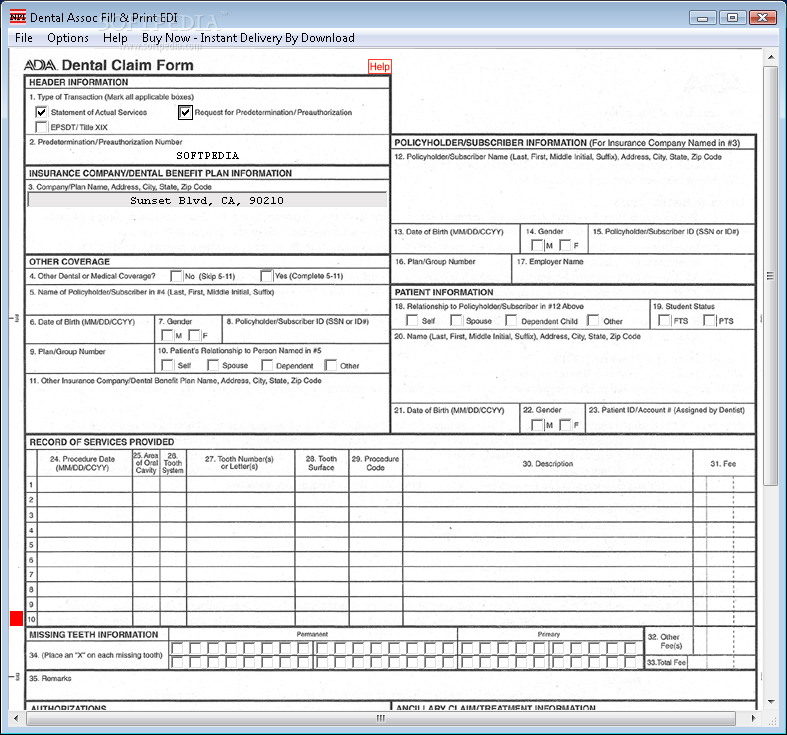Check F gender box in field 14
The image size is (787, 735).
coord(565,245)
